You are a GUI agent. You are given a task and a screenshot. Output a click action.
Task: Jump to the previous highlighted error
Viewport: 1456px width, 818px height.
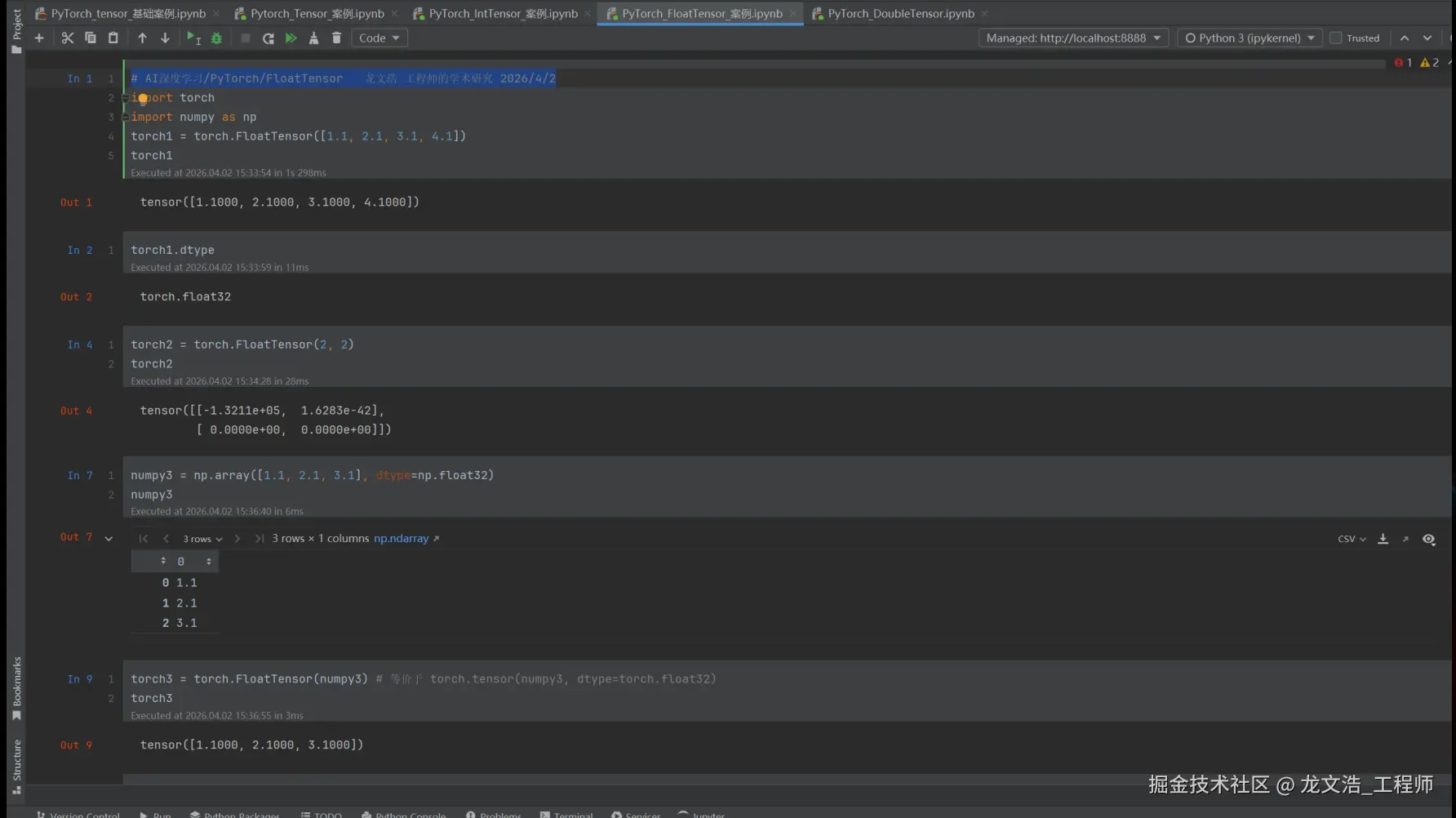point(1405,38)
